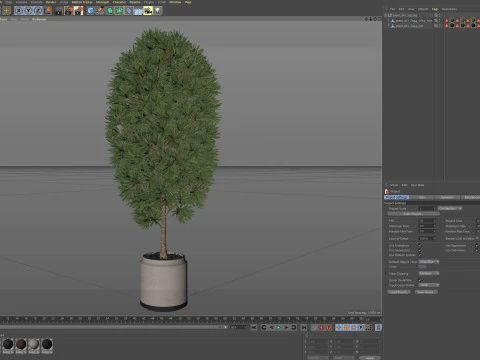This screenshot has width=480, height=360.
Task: Toggle Scale keyframe recording icon
Action: [x=346, y=328]
